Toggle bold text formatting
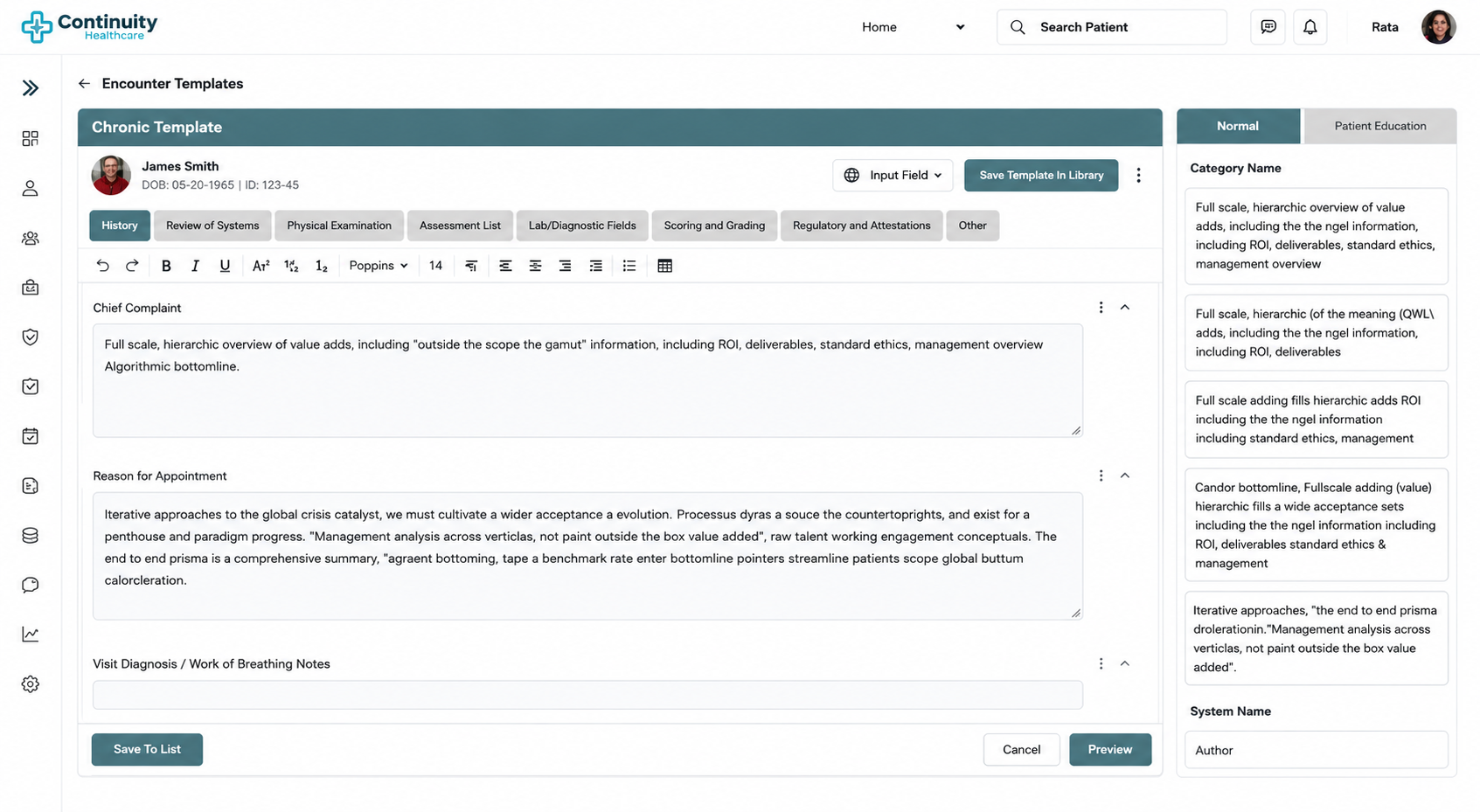The height and width of the screenshot is (812, 1480). point(166,266)
